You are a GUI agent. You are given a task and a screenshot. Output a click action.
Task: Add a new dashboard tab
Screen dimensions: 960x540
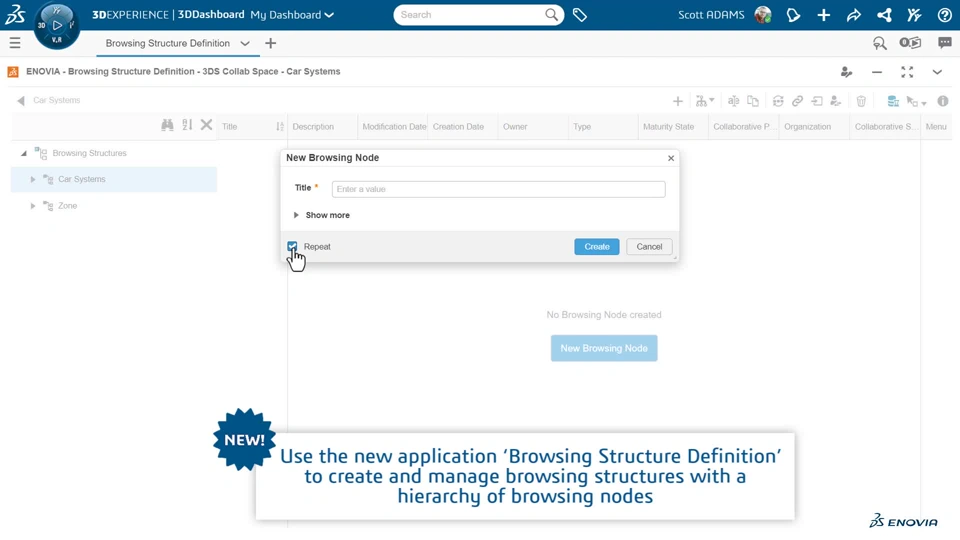[271, 43]
